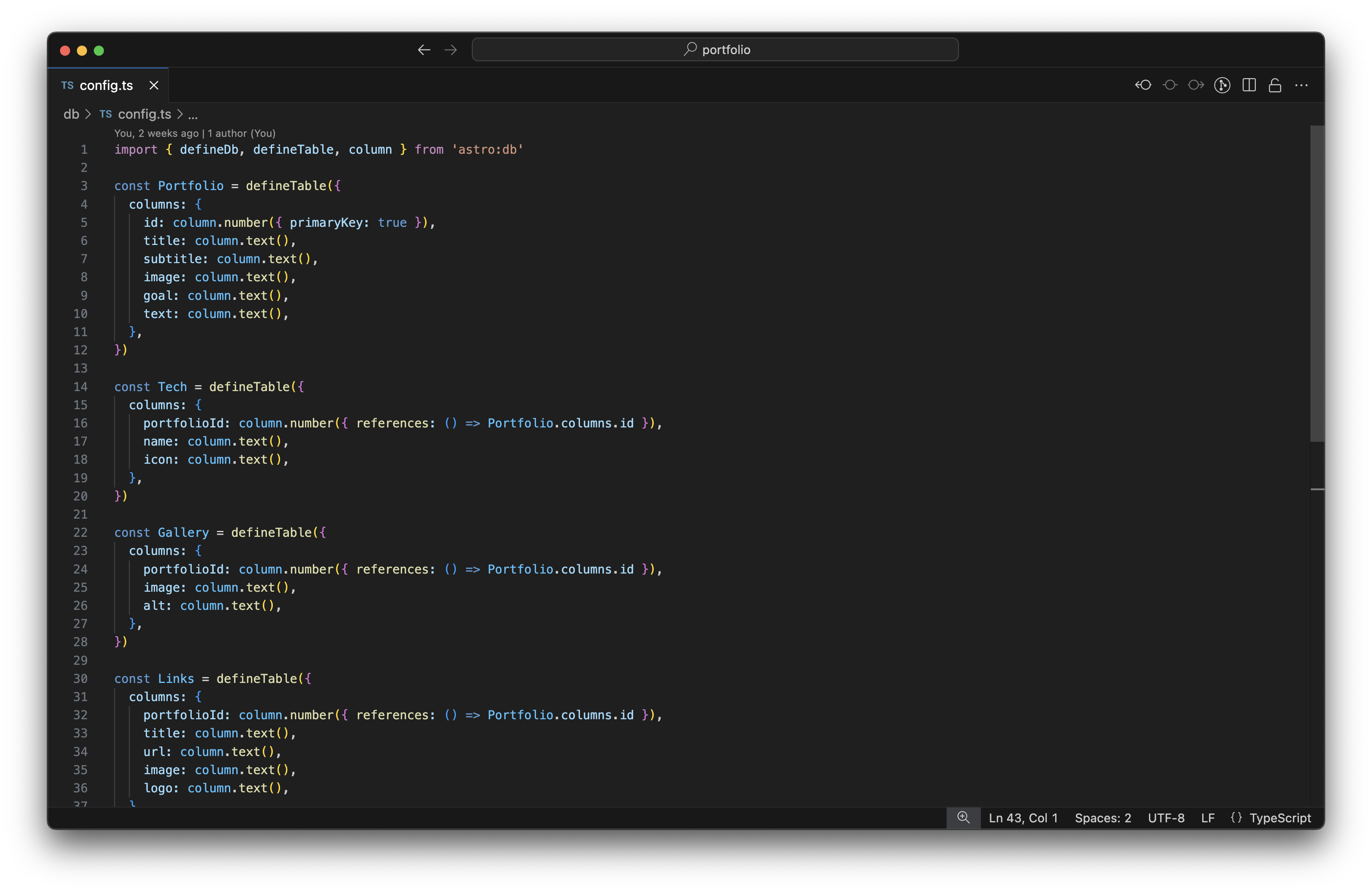Click Ln 43, Col 1 to go to line
The image size is (1372, 892).
(1023, 818)
